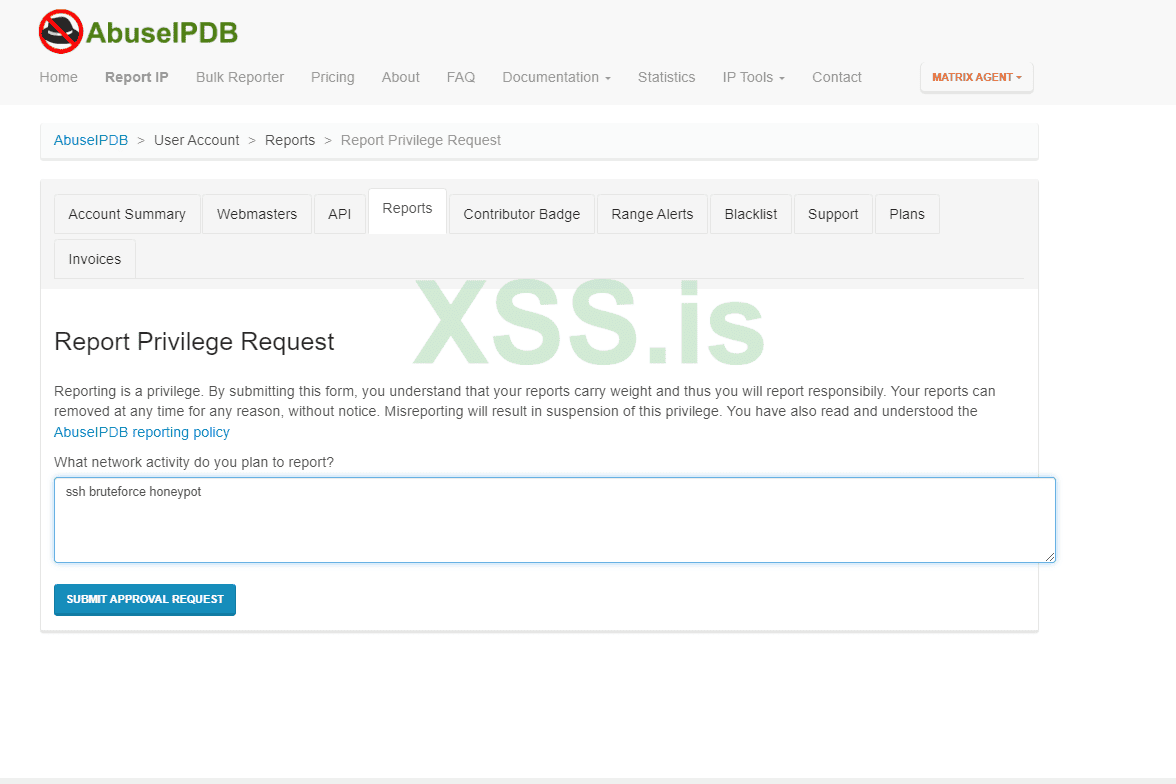Open the IP Tools dropdown menu

pos(749,77)
